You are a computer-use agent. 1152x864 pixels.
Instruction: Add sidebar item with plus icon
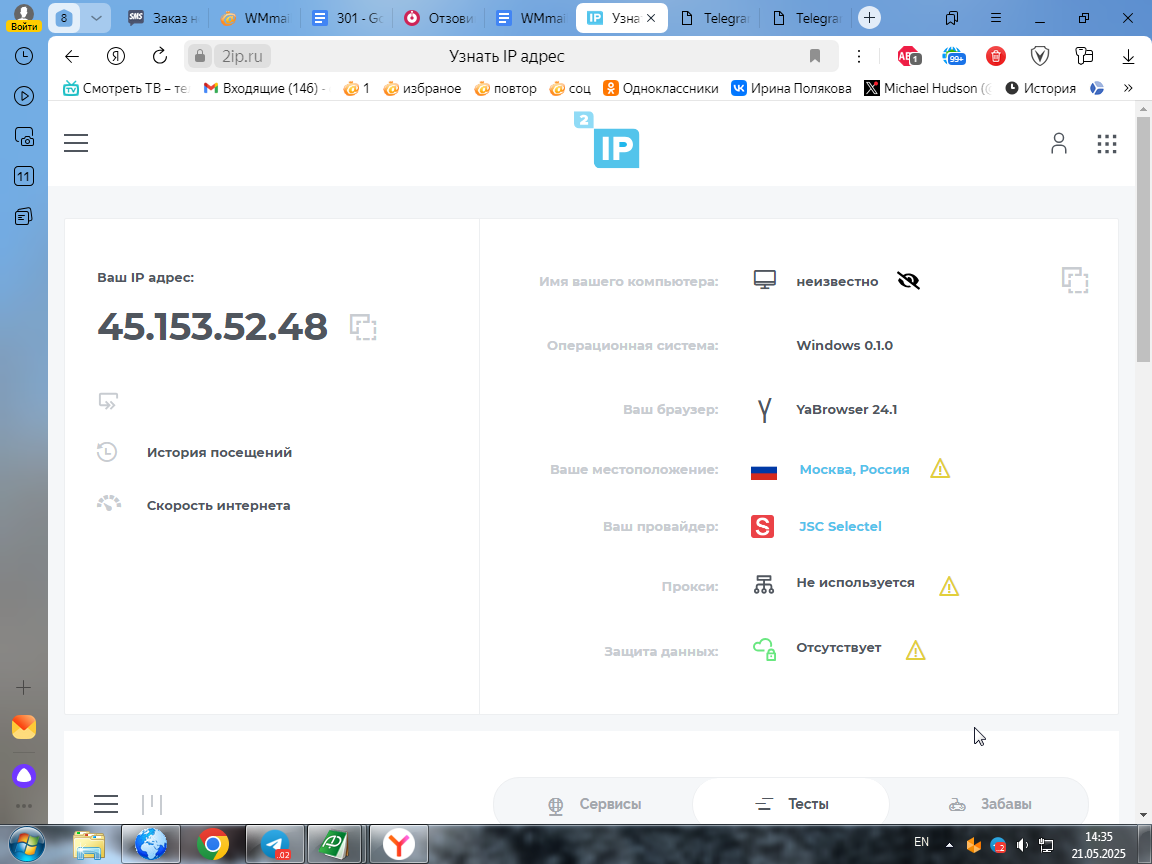click(24, 688)
